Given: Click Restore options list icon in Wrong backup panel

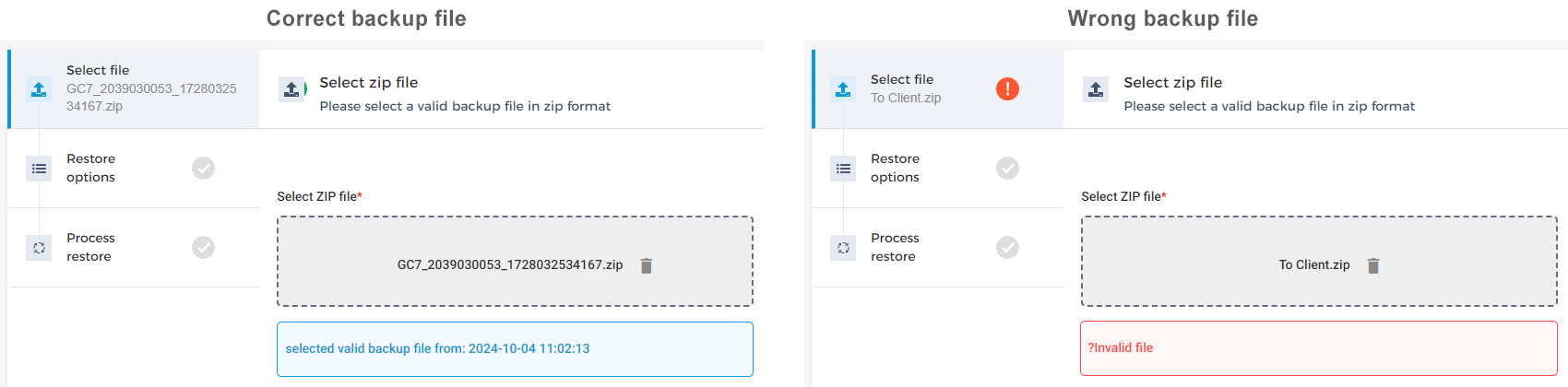Looking at the screenshot, I should coord(843,169).
